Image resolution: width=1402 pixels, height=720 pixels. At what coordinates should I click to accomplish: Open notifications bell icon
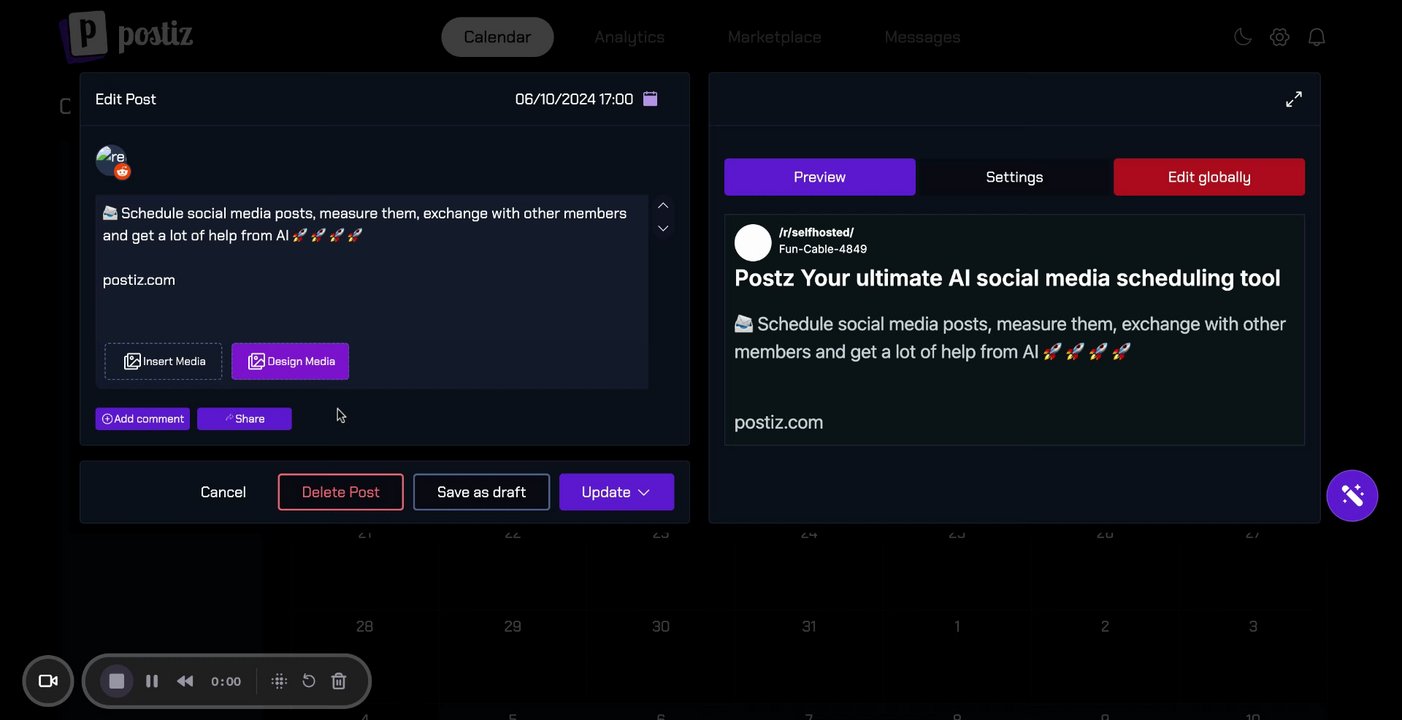pyautogui.click(x=1317, y=37)
